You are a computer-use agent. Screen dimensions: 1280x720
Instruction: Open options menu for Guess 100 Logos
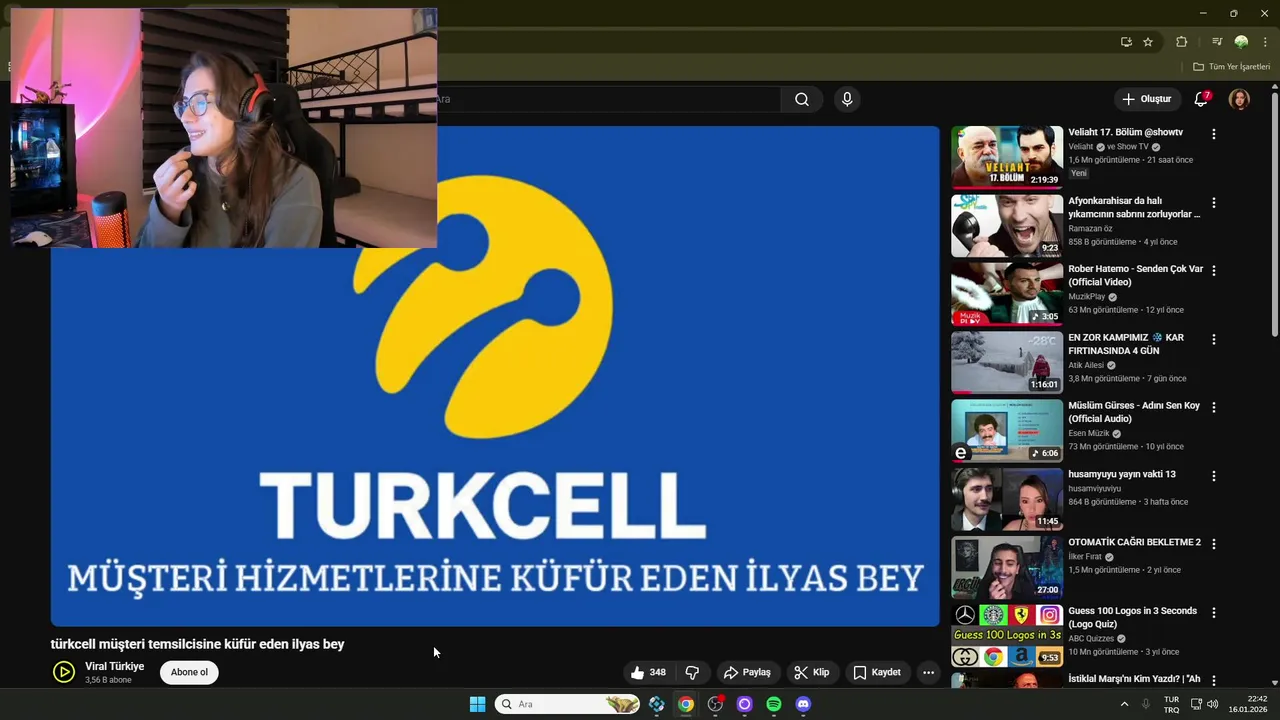(x=1214, y=612)
